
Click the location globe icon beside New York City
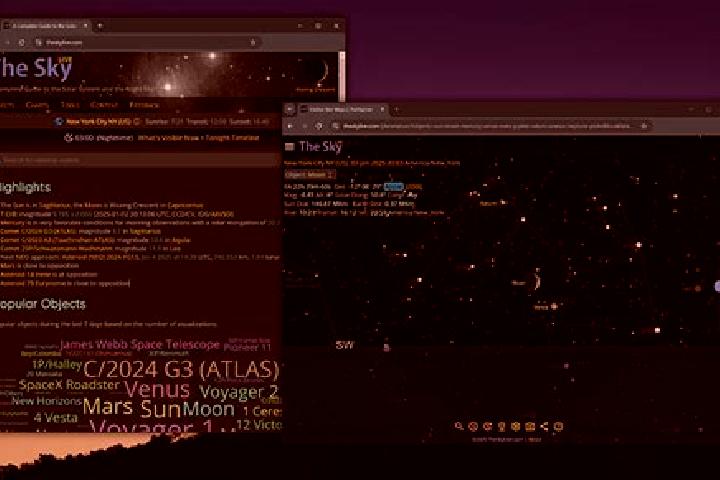pos(59,122)
